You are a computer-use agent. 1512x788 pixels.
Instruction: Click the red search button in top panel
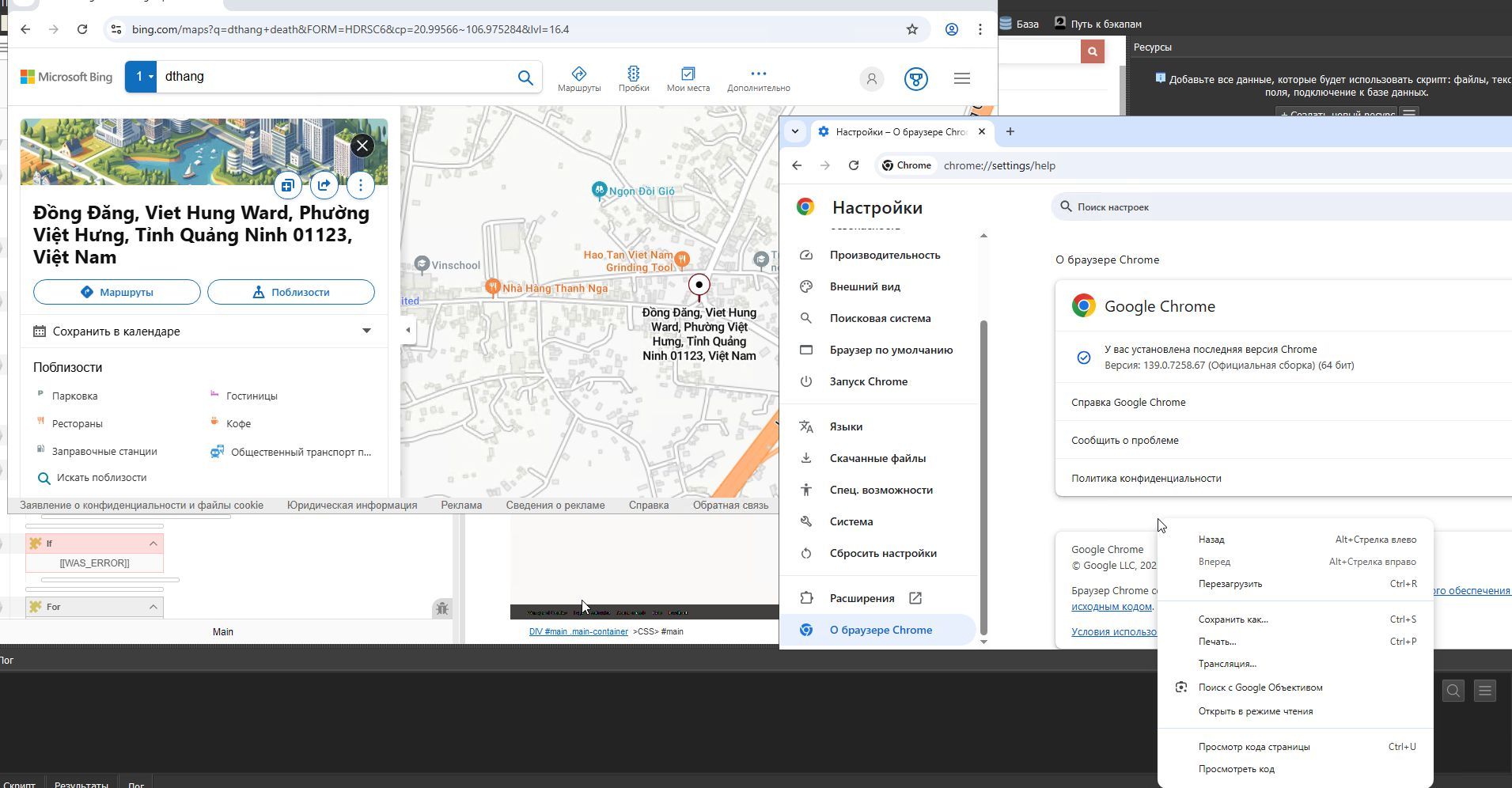click(x=1092, y=51)
